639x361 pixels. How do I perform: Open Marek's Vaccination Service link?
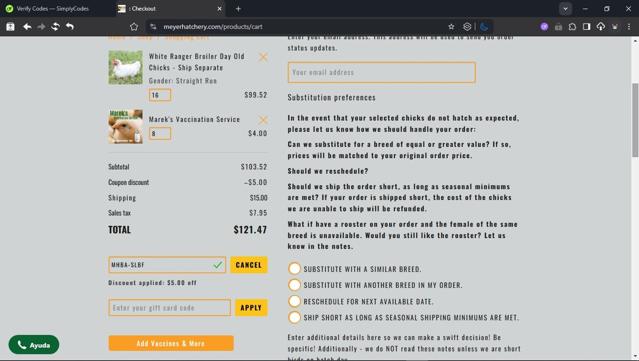point(194,119)
